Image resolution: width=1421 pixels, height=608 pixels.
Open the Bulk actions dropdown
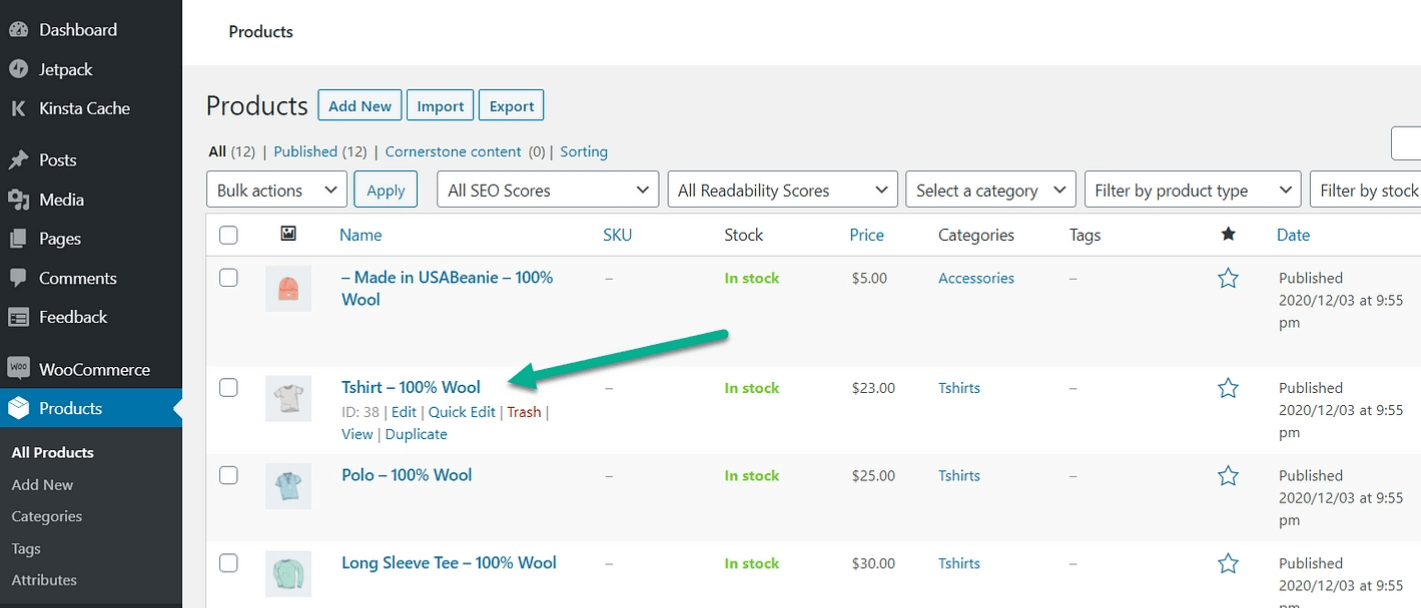click(276, 190)
